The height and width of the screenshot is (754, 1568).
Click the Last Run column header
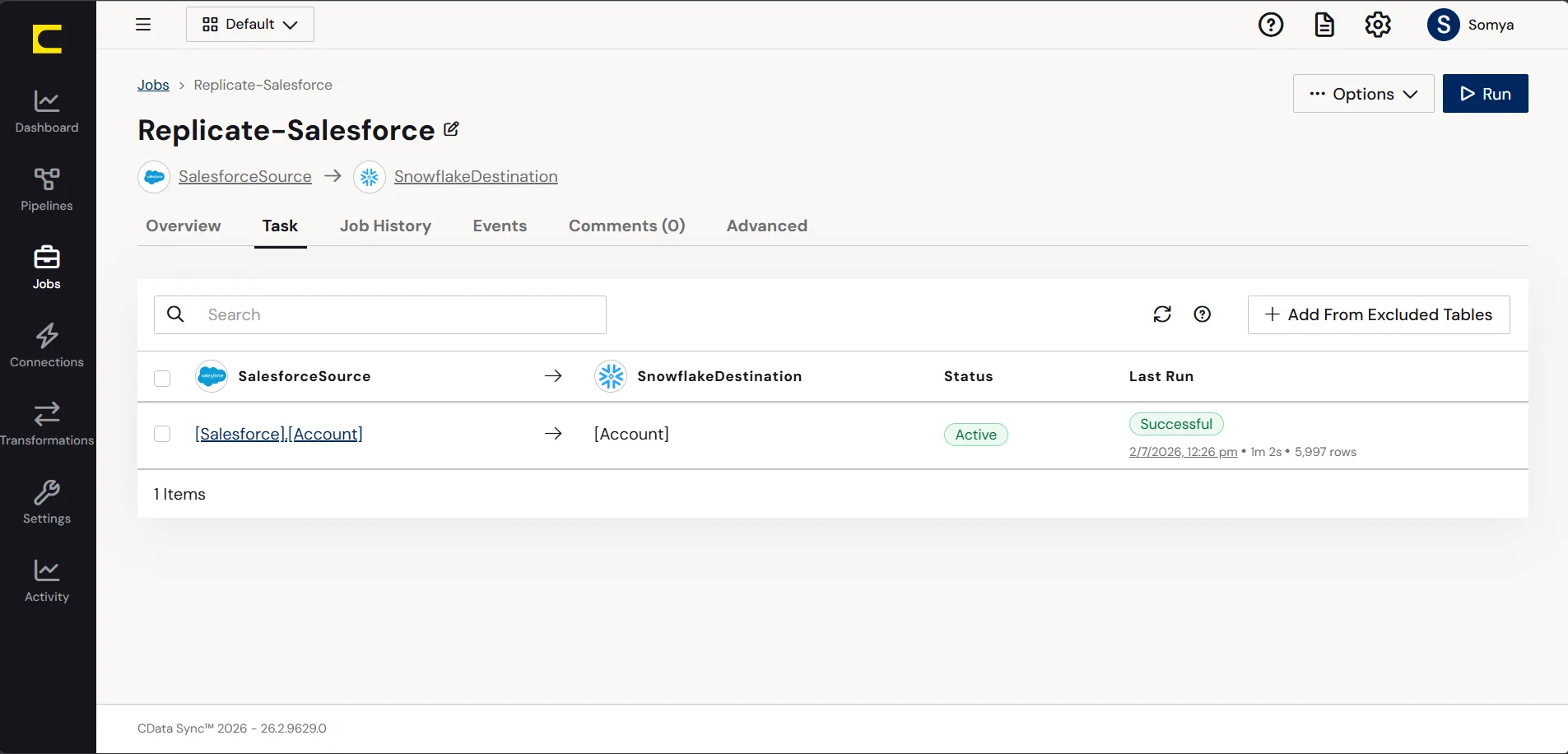tap(1161, 376)
